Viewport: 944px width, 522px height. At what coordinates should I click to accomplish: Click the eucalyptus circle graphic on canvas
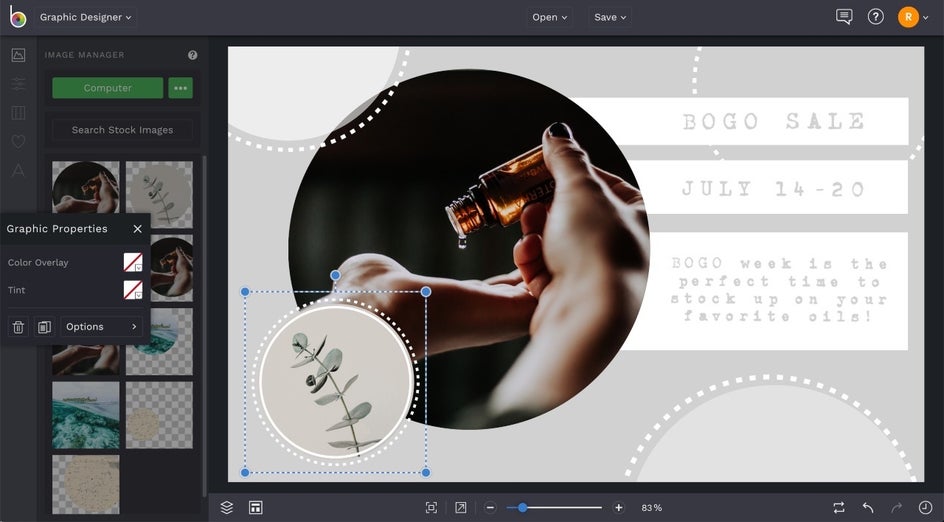tap(336, 382)
